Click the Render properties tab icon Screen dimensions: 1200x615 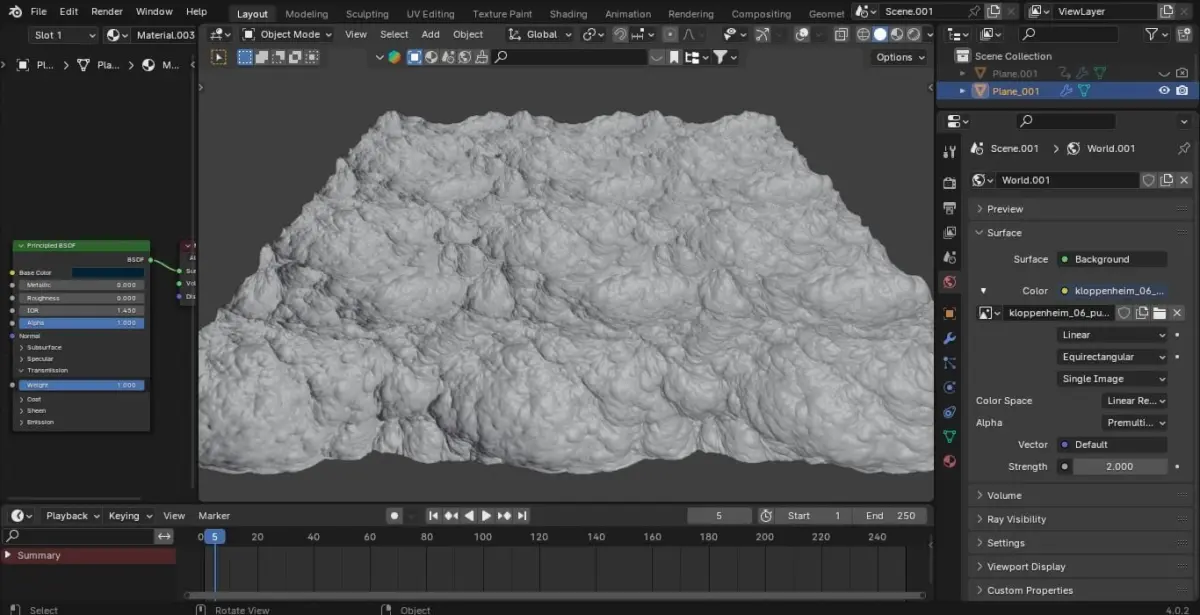pyautogui.click(x=950, y=183)
